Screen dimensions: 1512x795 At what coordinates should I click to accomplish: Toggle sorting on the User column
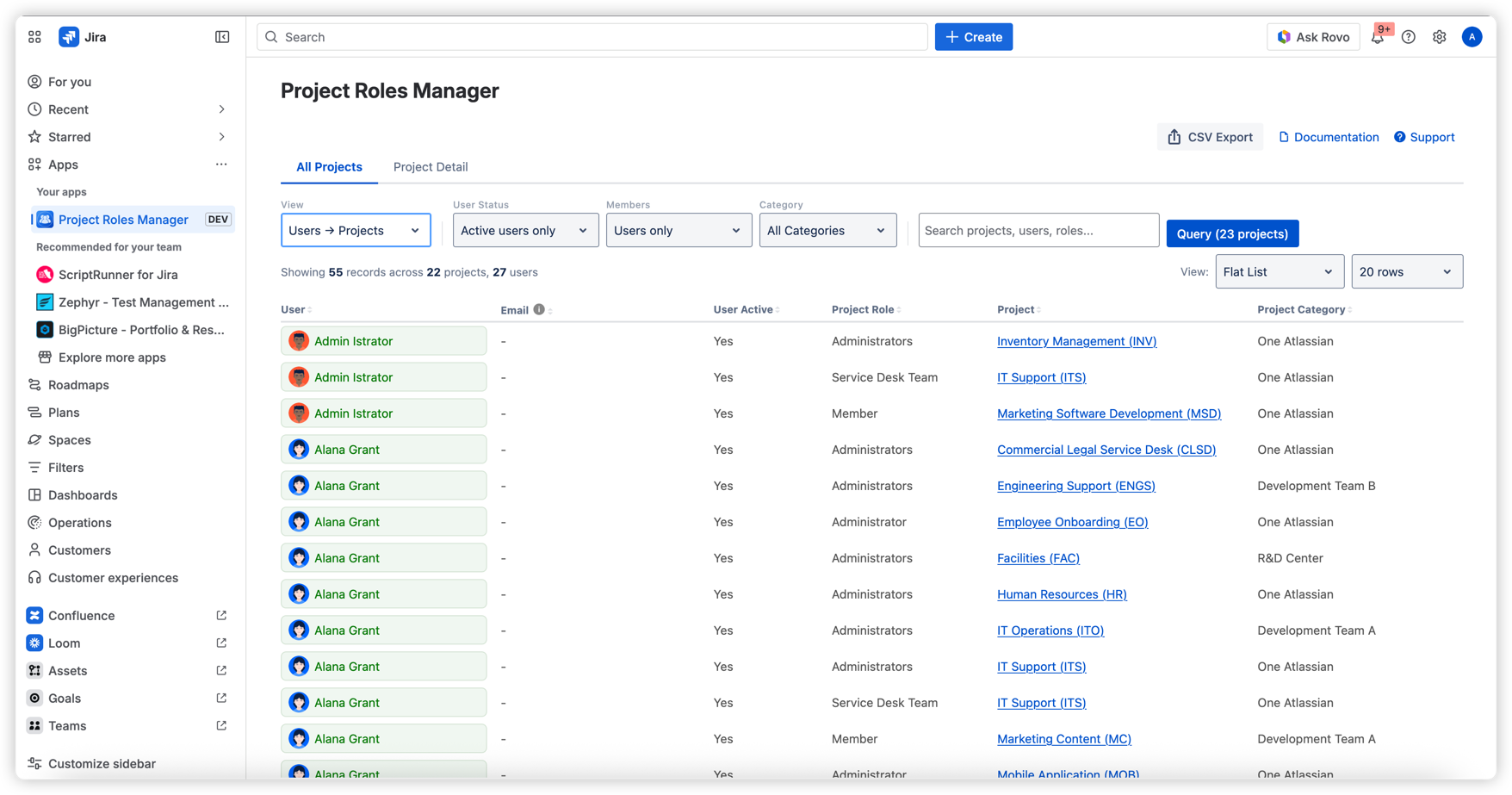pyautogui.click(x=295, y=309)
